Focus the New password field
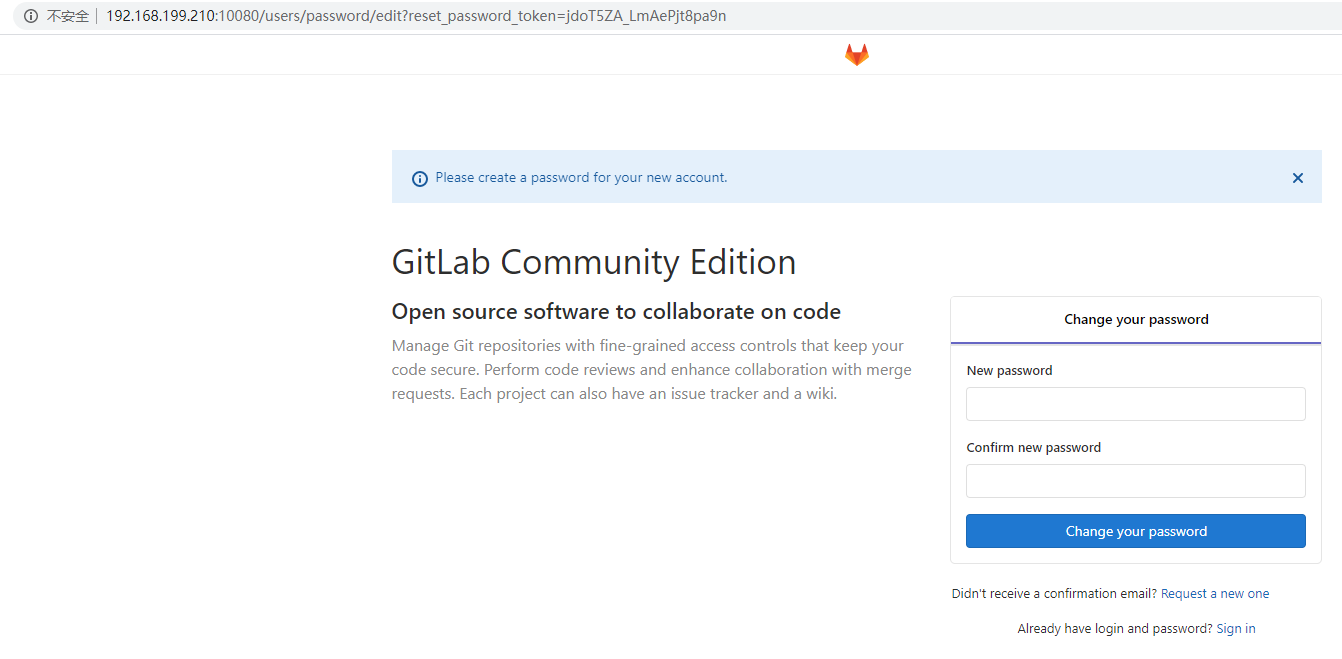This screenshot has width=1342, height=659. (1136, 404)
